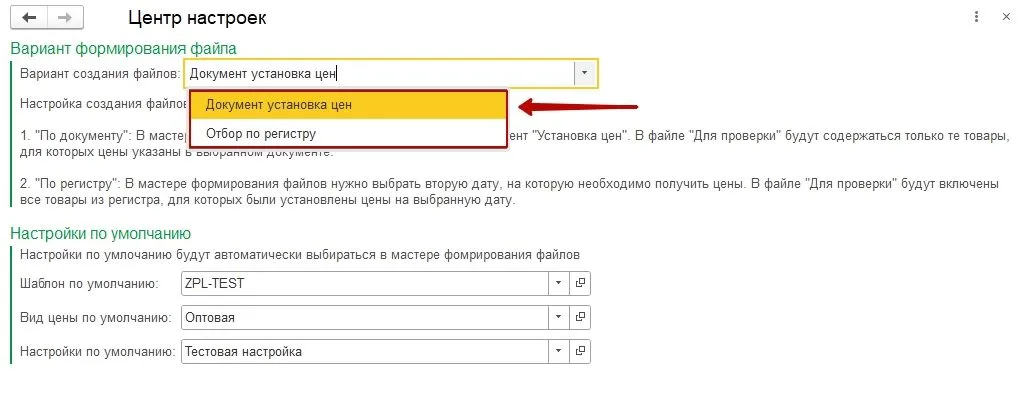Click the Тестовая настройка field
1028x396 pixels.
[365, 351]
